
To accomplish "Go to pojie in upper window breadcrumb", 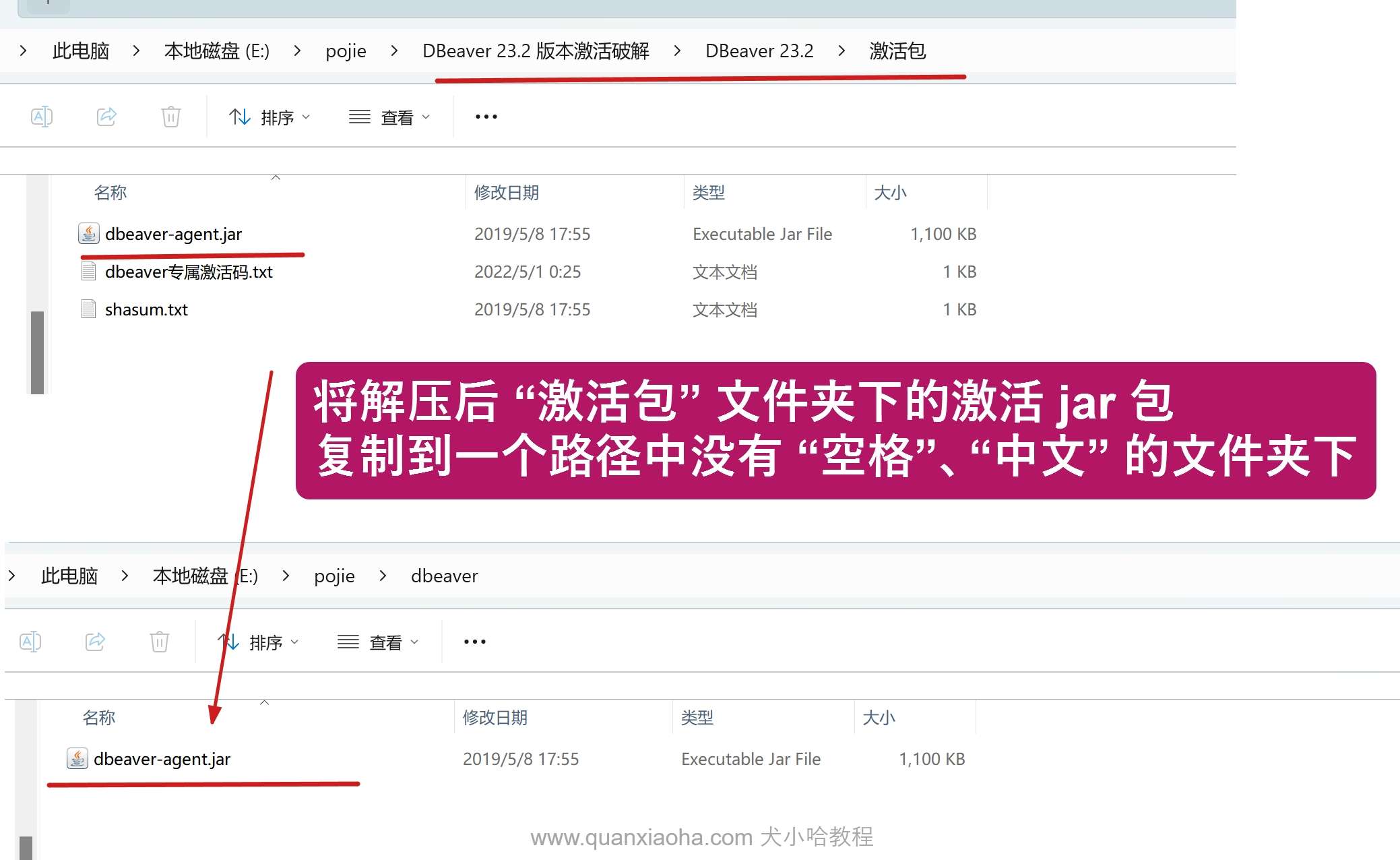I will pyautogui.click(x=346, y=51).
